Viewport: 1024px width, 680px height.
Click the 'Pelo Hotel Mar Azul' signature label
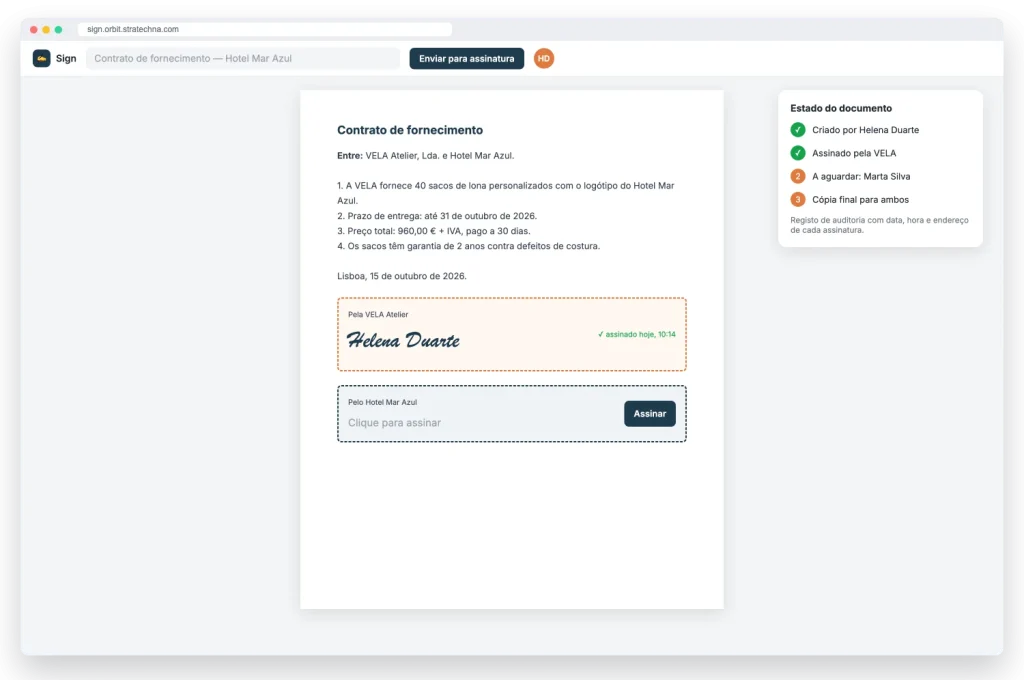(x=382, y=402)
